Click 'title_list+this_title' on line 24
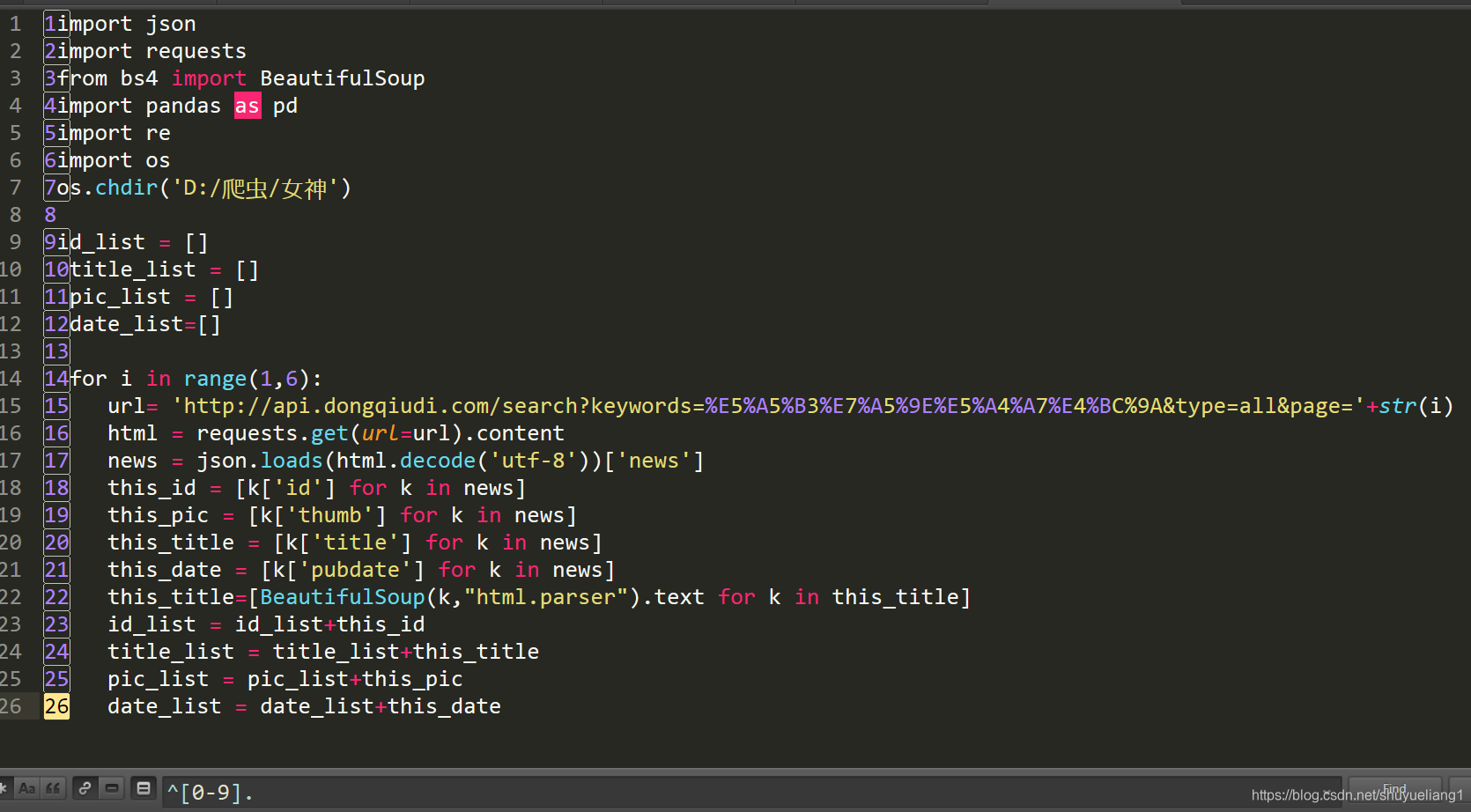The image size is (1471, 812). (x=406, y=652)
